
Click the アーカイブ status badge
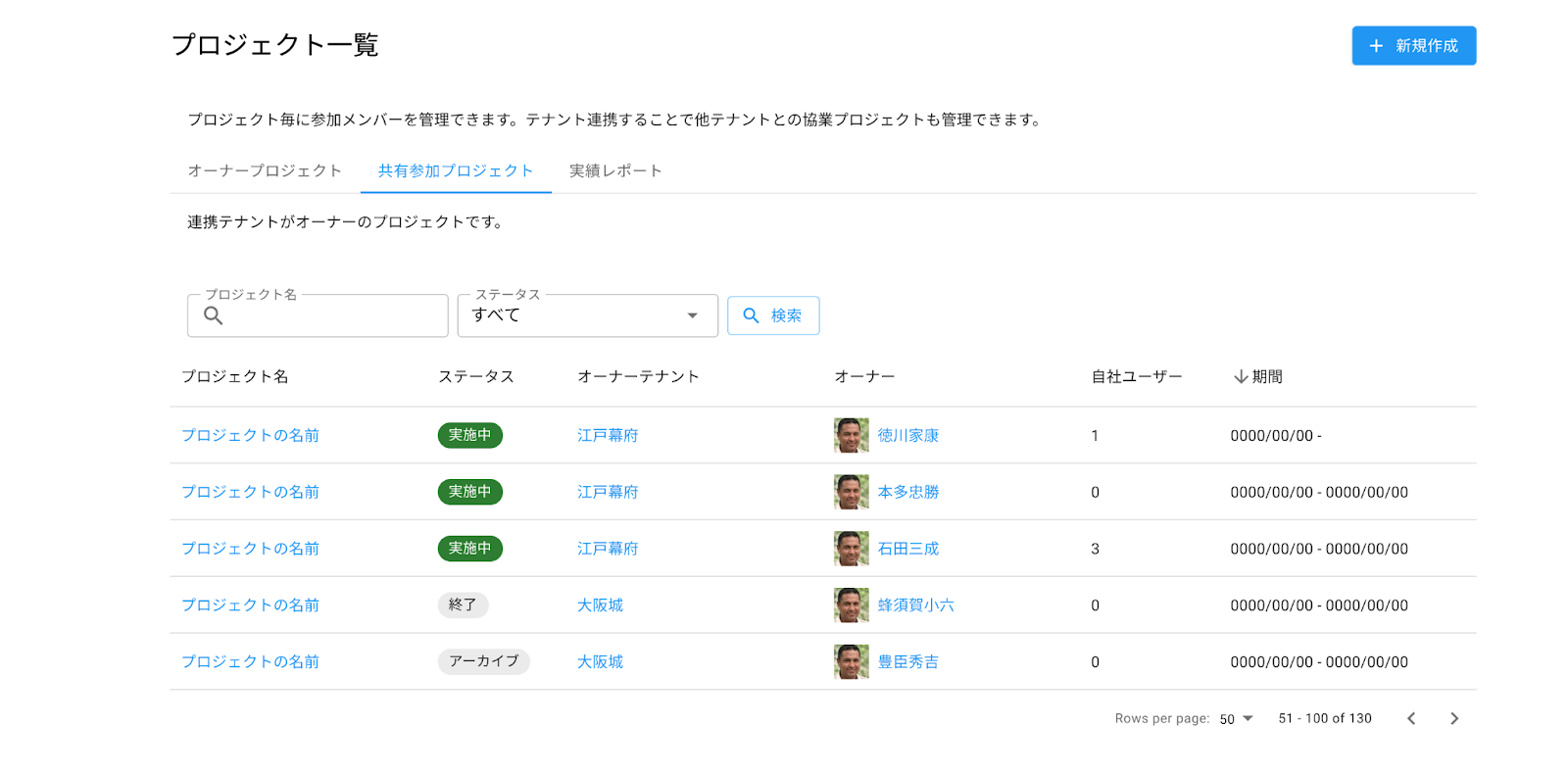484,661
